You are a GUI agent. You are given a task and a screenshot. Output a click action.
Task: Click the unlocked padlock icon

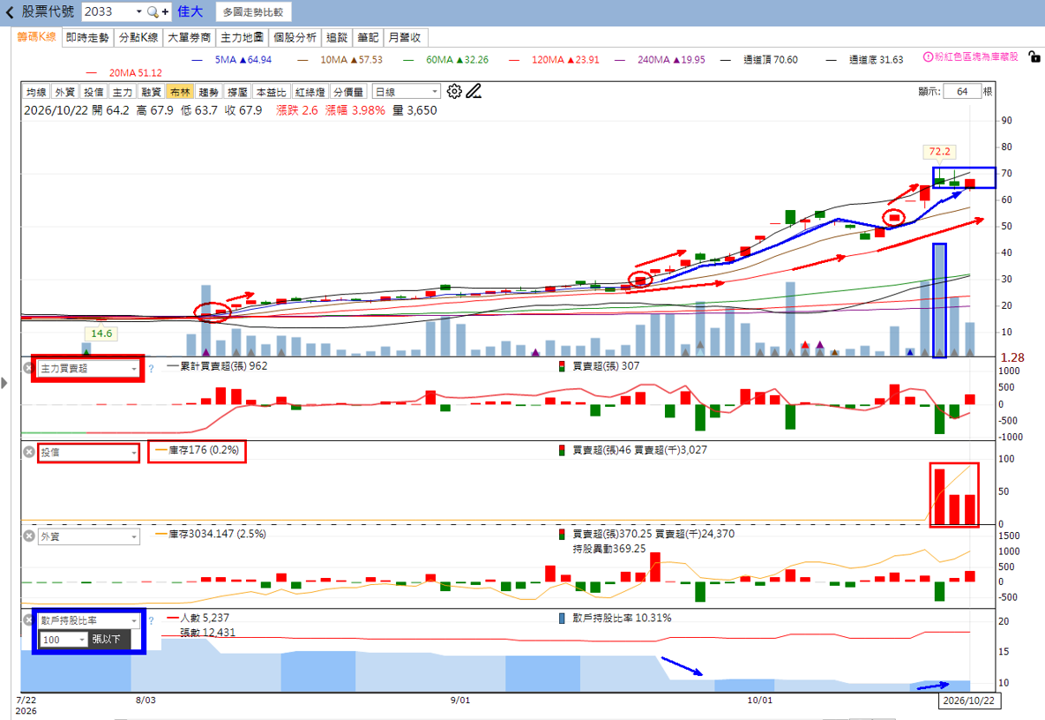click(1034, 57)
